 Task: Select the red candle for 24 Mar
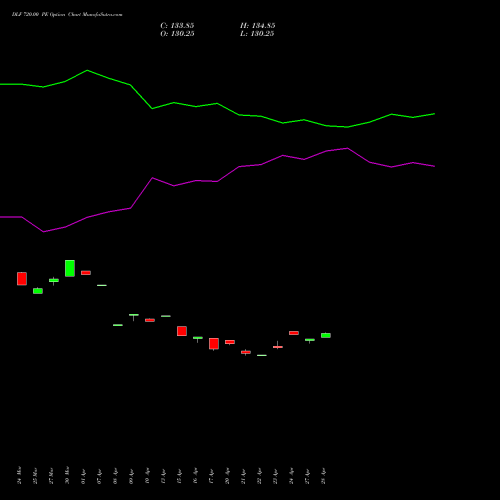tap(22, 279)
